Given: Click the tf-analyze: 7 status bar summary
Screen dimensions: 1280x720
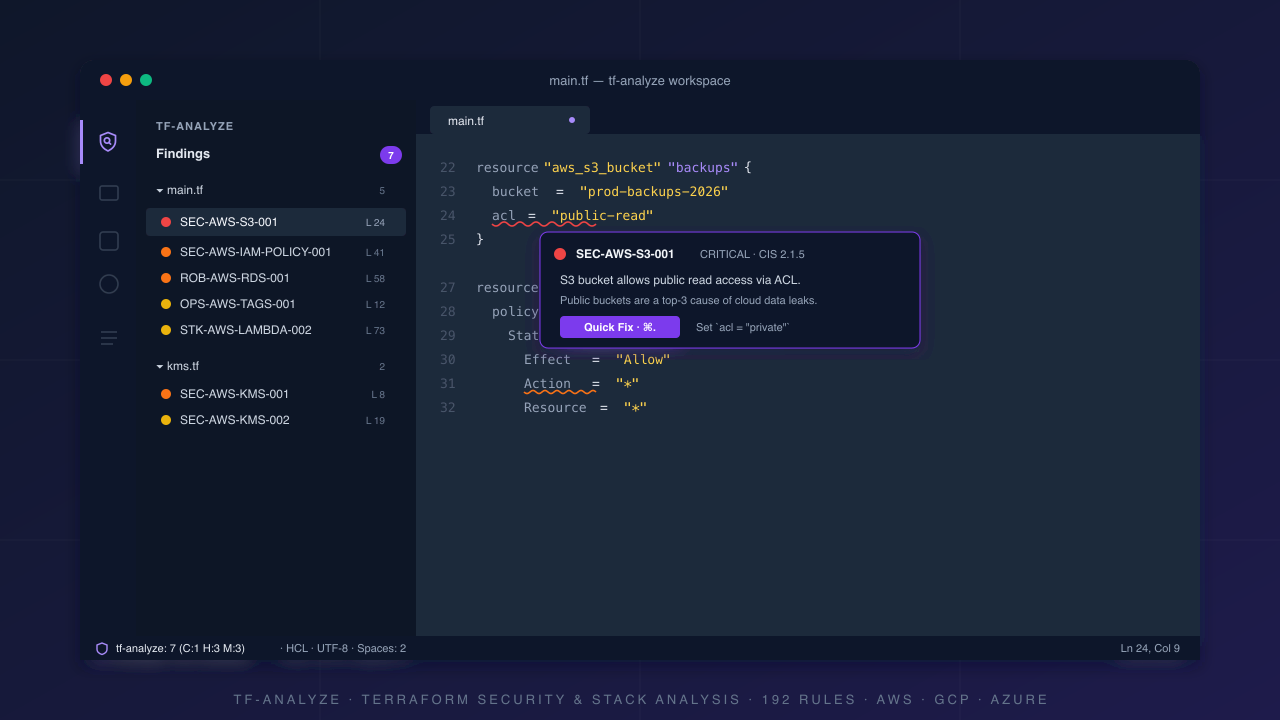Looking at the screenshot, I should click(x=180, y=648).
